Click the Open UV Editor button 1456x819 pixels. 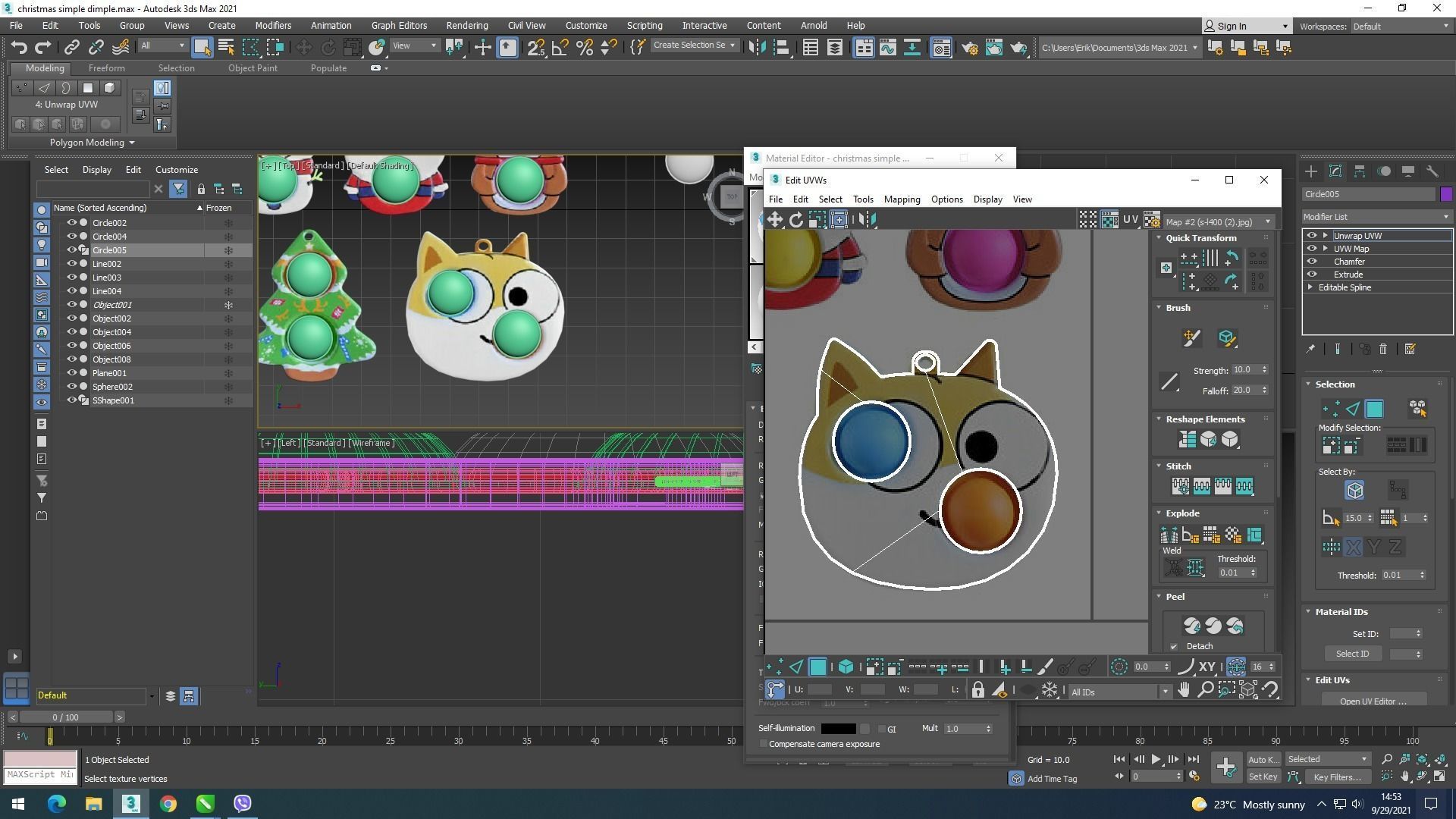1373,701
